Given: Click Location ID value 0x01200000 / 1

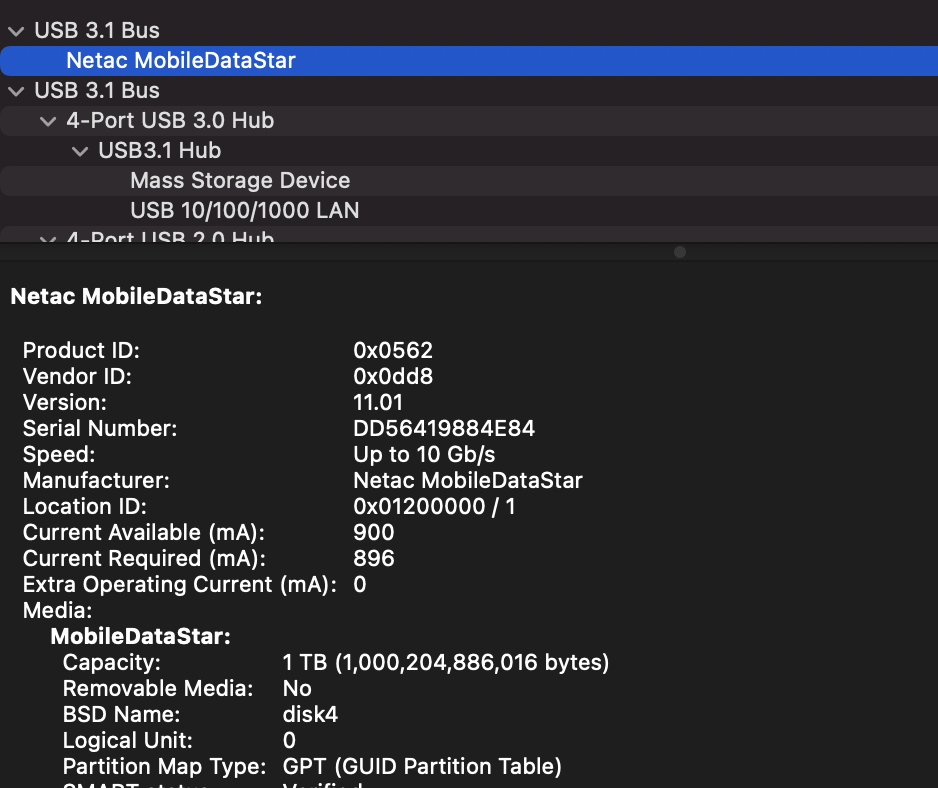Looking at the screenshot, I should coord(434,506).
